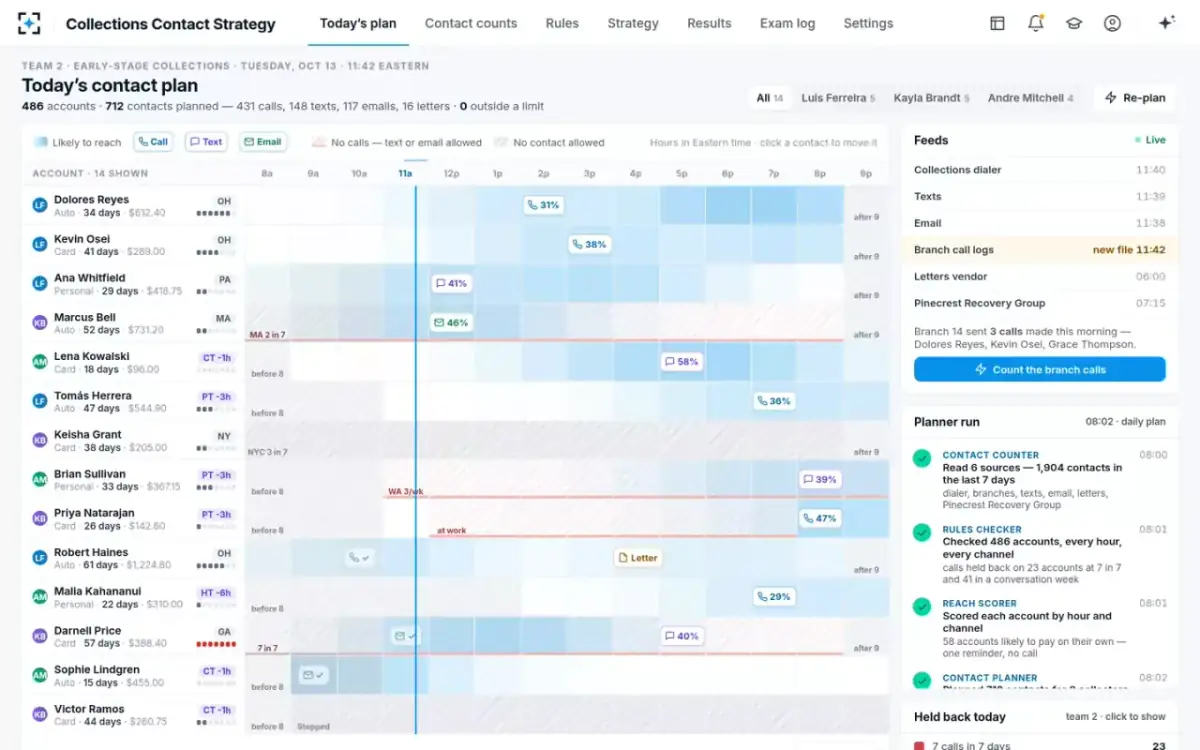The width and height of the screenshot is (1200, 750).
Task: Click Dolores Reyes call contact 31%
Action: coord(544,205)
